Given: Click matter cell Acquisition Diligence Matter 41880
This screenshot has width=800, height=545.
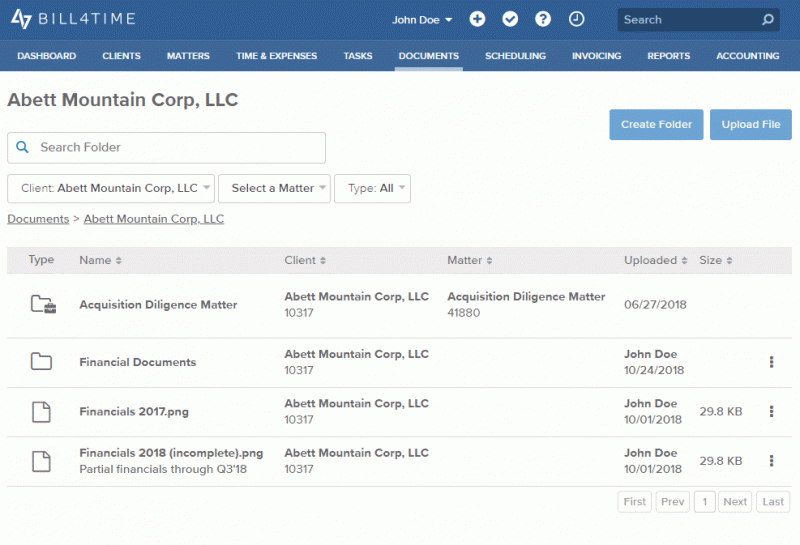Looking at the screenshot, I should coord(526,304).
